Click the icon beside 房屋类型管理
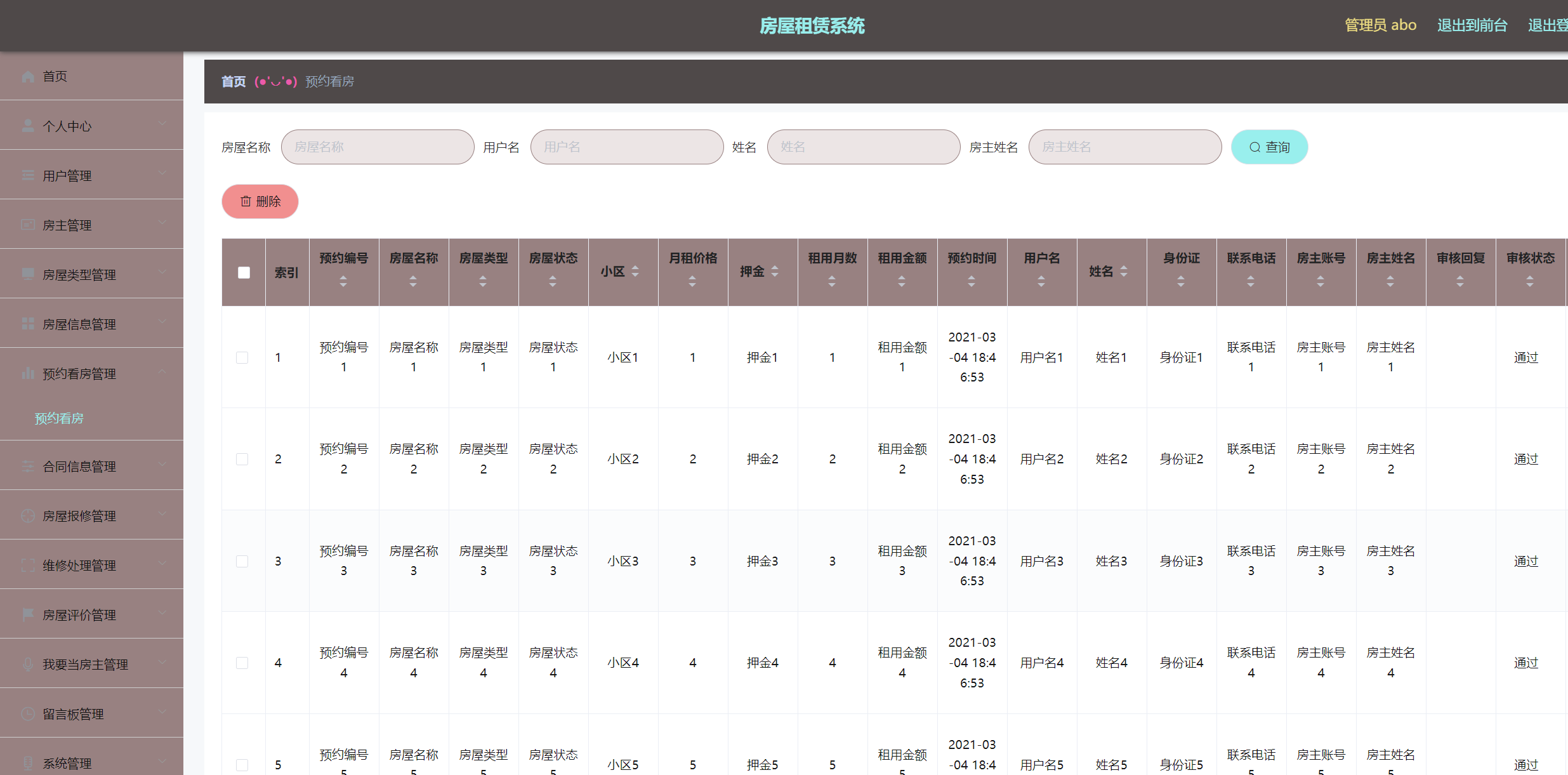 [x=28, y=274]
